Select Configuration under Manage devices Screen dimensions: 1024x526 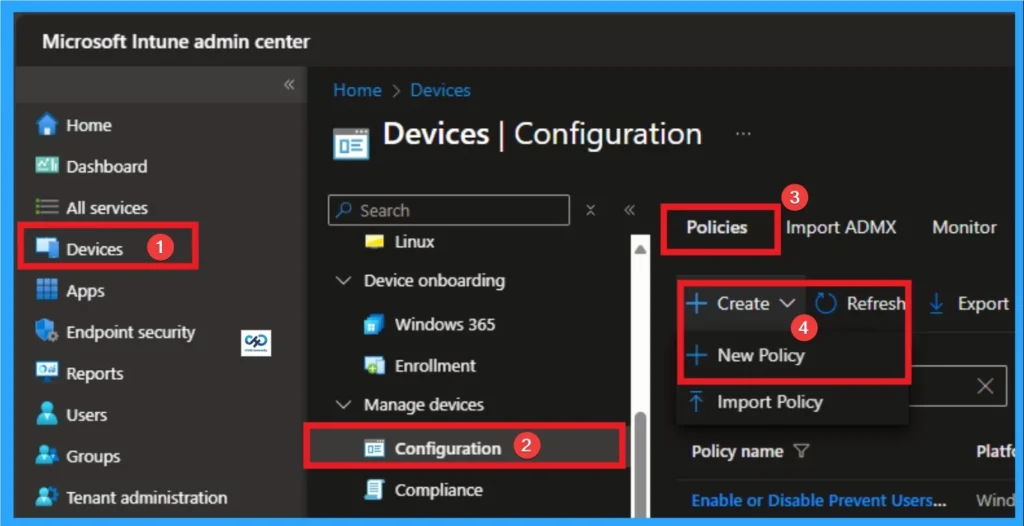[x=448, y=448]
